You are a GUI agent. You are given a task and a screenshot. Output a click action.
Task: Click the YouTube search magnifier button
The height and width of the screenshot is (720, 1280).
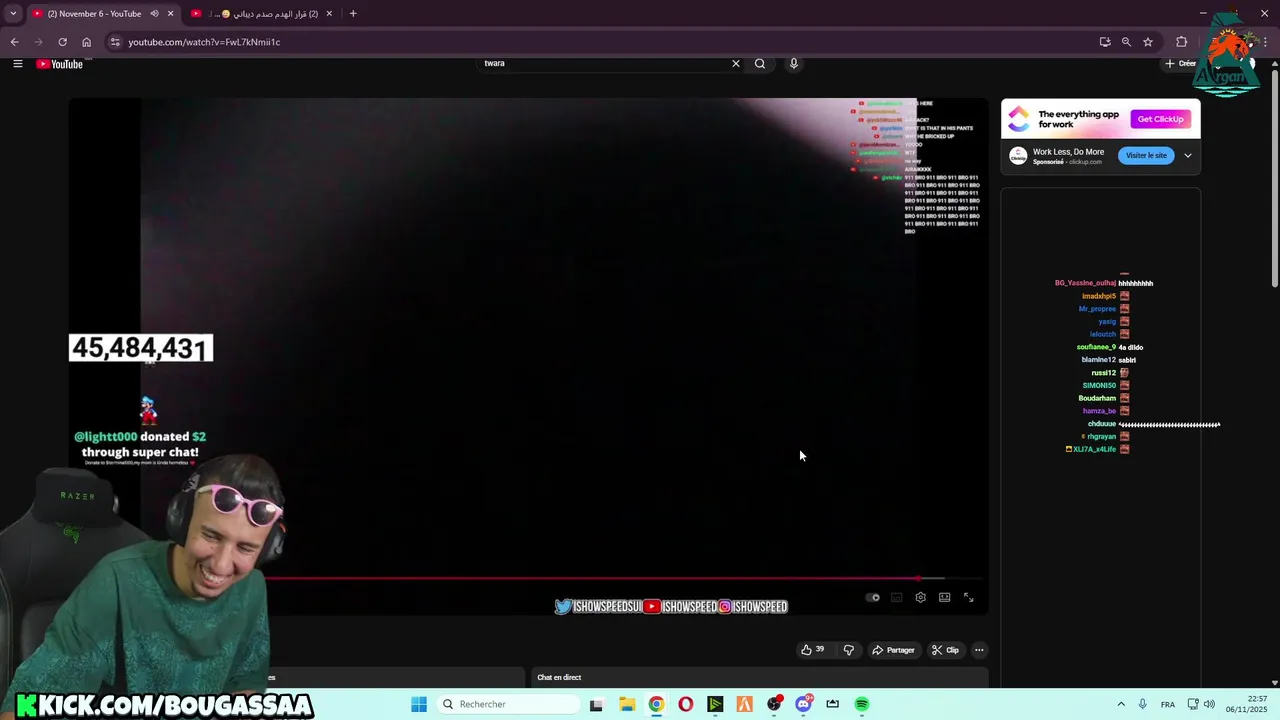760,64
